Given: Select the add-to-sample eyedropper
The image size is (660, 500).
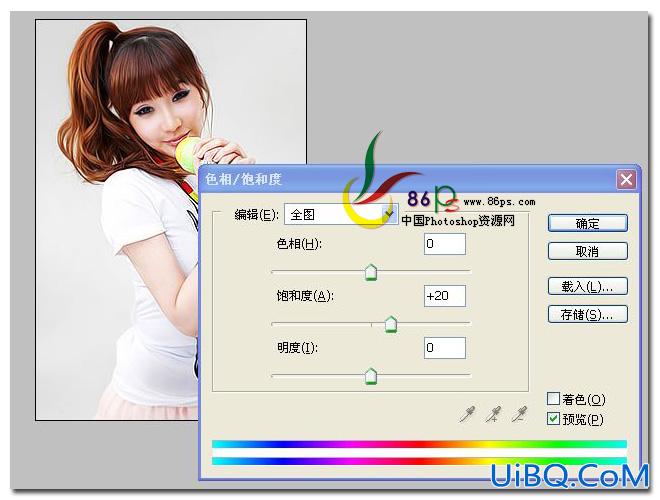Looking at the screenshot, I should [493, 414].
